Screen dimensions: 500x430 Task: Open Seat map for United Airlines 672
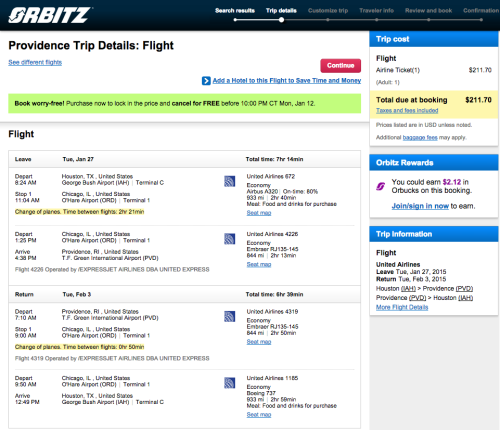pyautogui.click(x=259, y=213)
